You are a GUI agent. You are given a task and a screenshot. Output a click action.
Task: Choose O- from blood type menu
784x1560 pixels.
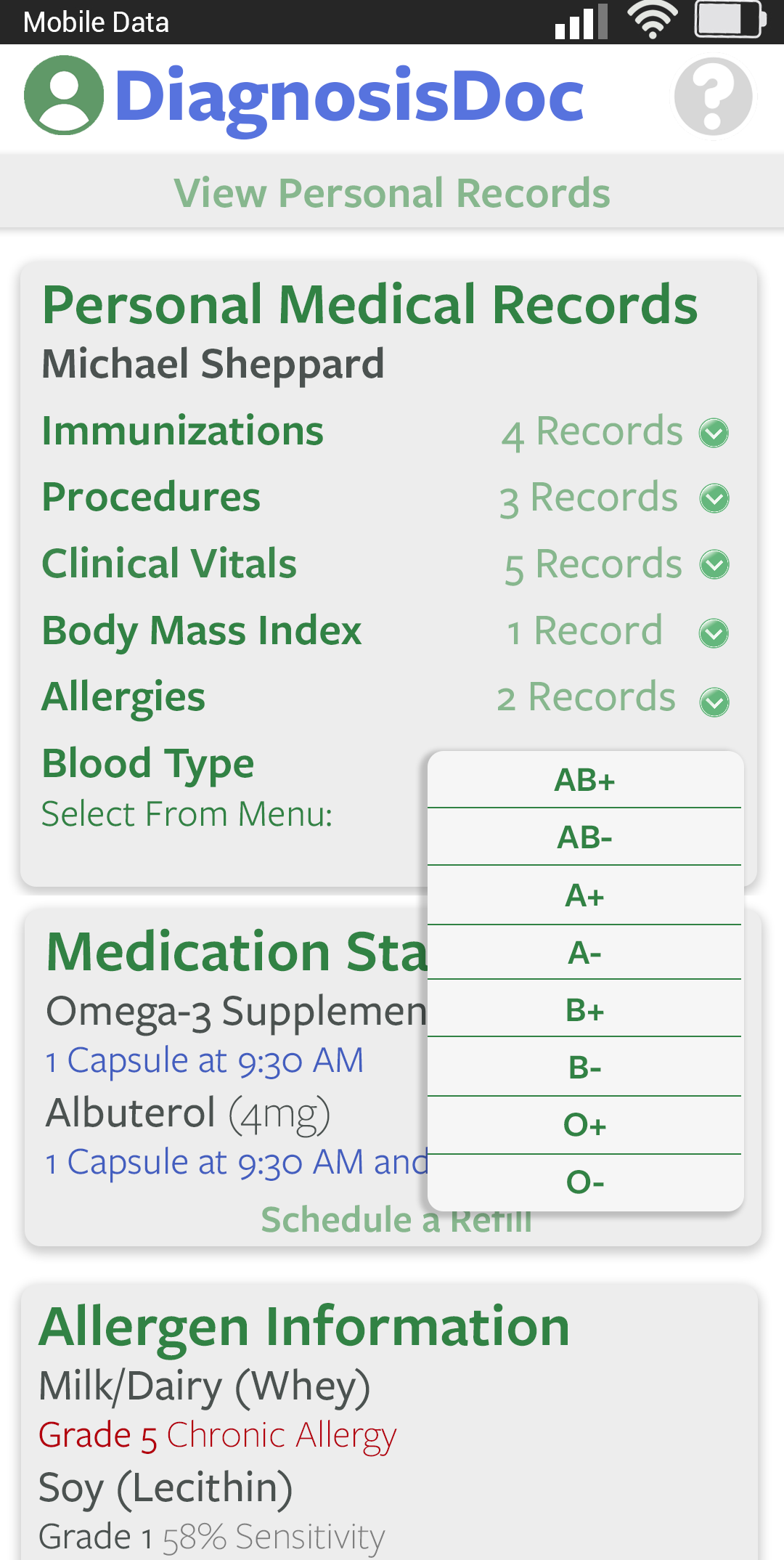(585, 1182)
